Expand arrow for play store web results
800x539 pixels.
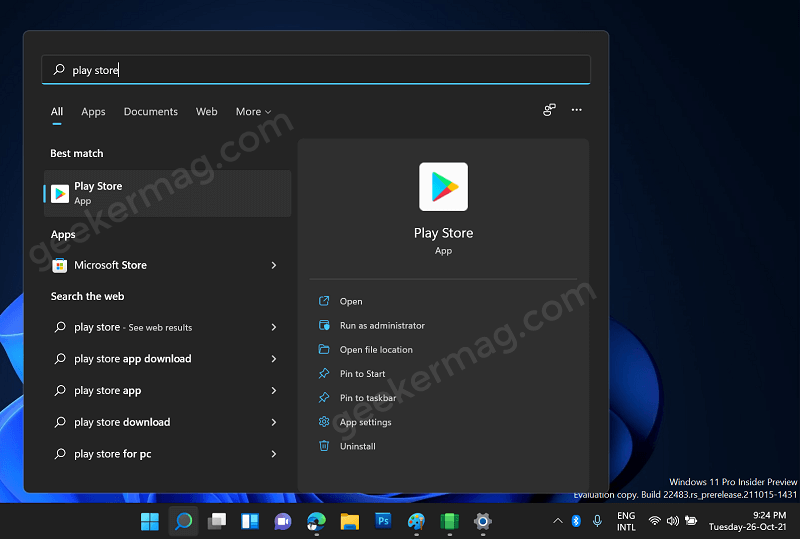tap(274, 327)
